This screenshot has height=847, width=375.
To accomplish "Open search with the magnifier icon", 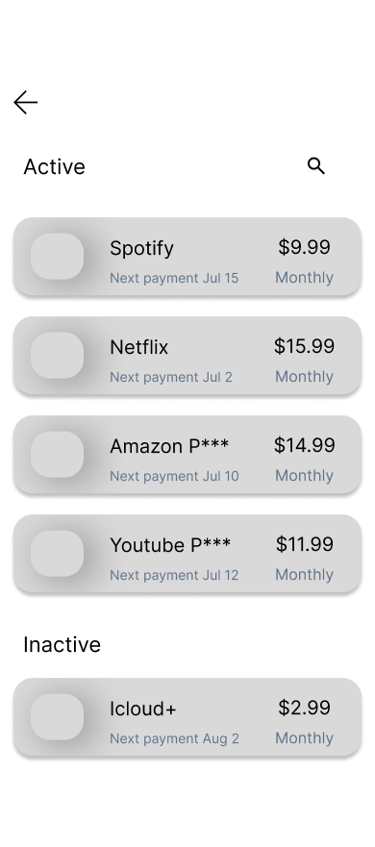I will coord(316,166).
